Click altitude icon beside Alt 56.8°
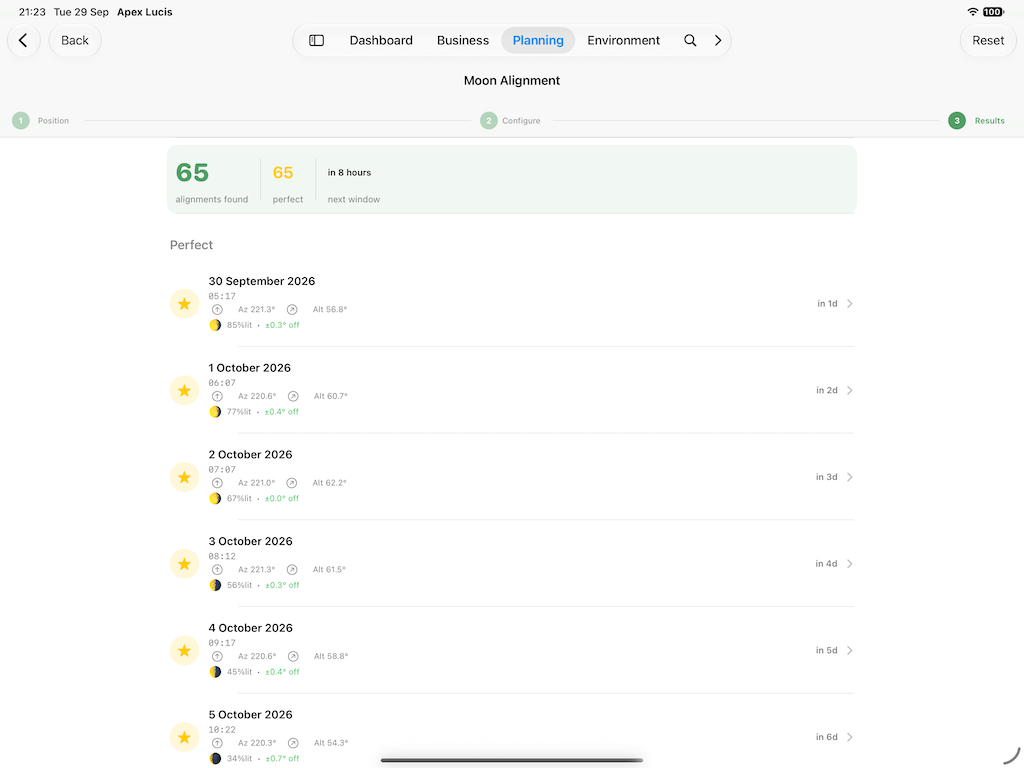This screenshot has width=1024, height=768. tap(292, 310)
